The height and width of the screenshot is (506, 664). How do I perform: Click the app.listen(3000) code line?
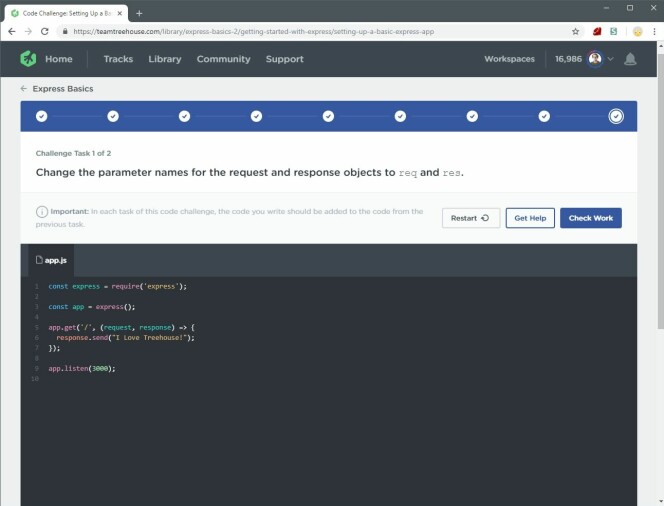(82, 368)
